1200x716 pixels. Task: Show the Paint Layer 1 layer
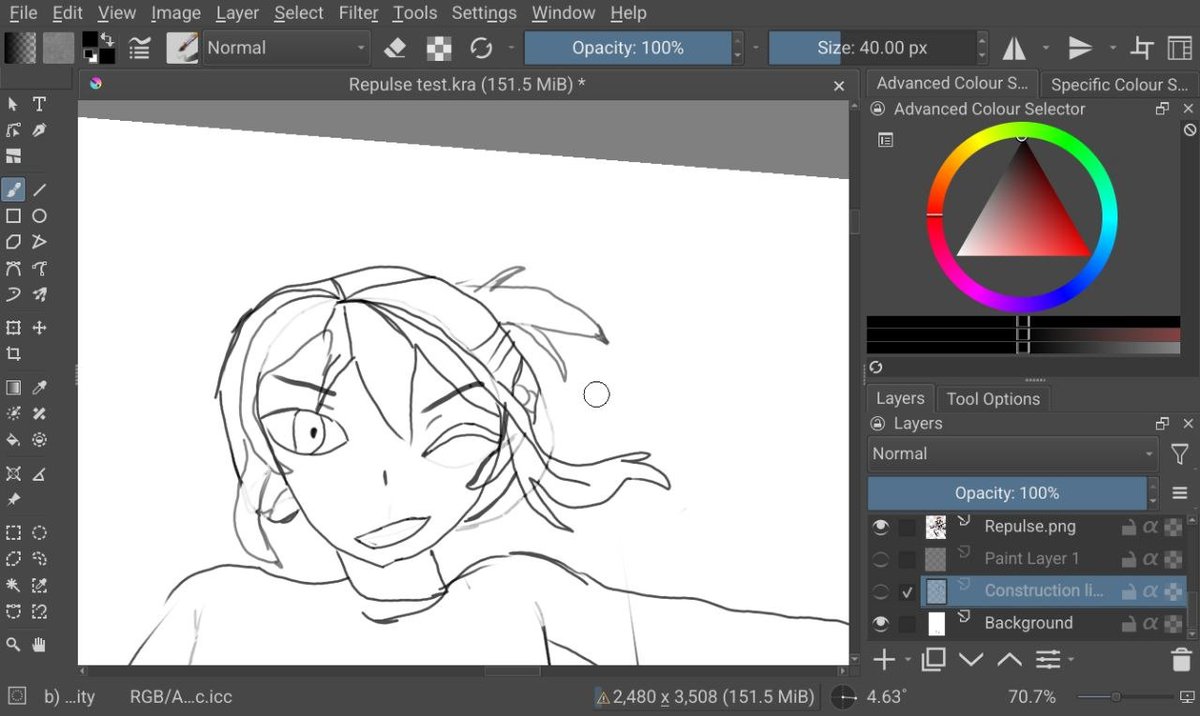coord(880,558)
